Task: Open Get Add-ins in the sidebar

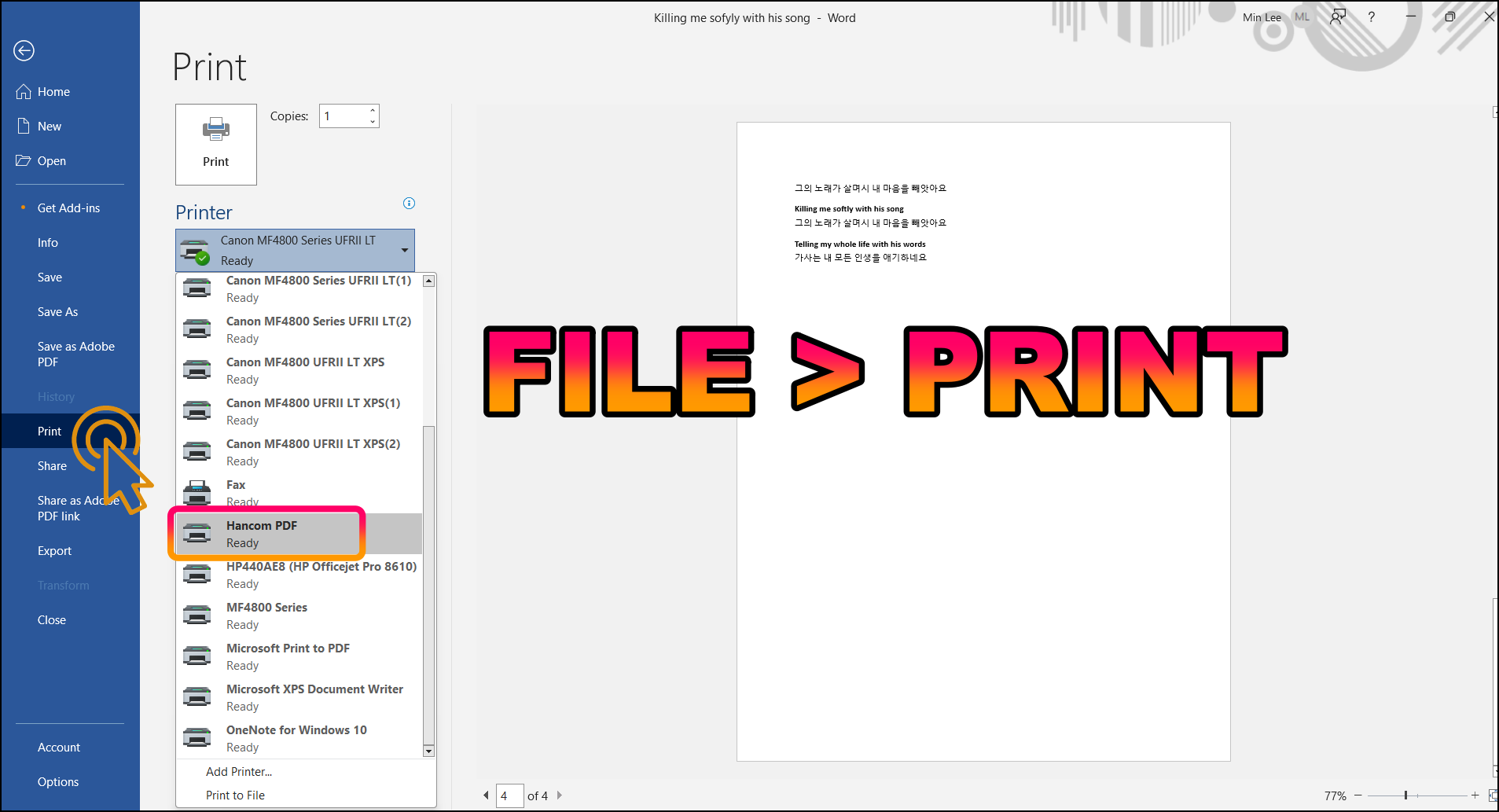Action: (69, 208)
